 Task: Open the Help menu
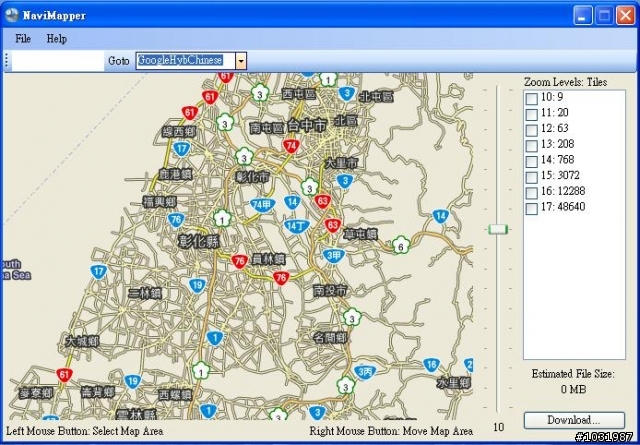(57, 39)
